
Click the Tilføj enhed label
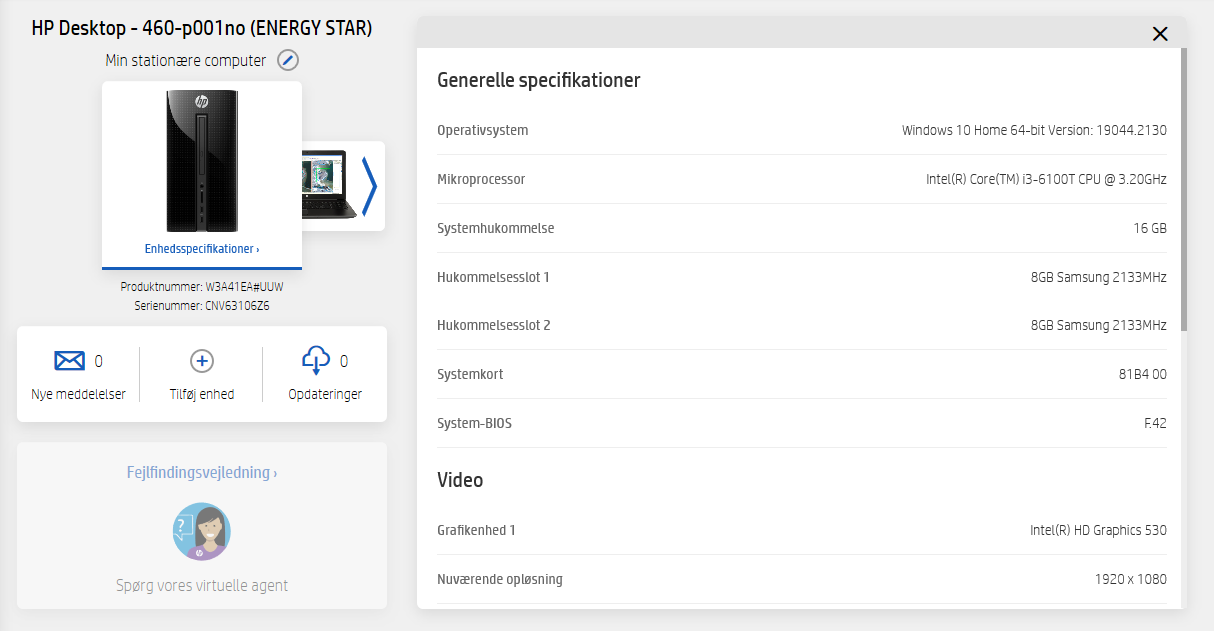[x=202, y=394]
